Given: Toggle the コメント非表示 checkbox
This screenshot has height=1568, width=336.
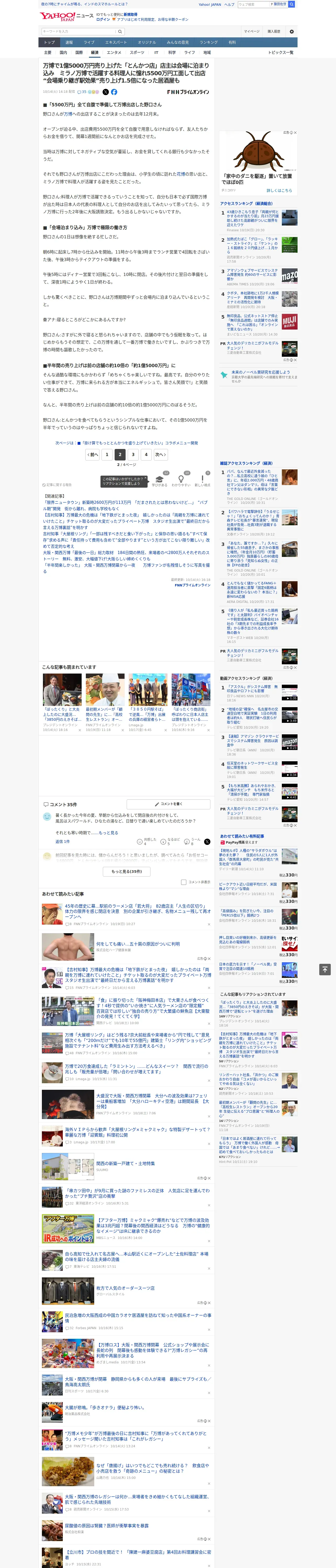Looking at the screenshot, I should [183, 882].
